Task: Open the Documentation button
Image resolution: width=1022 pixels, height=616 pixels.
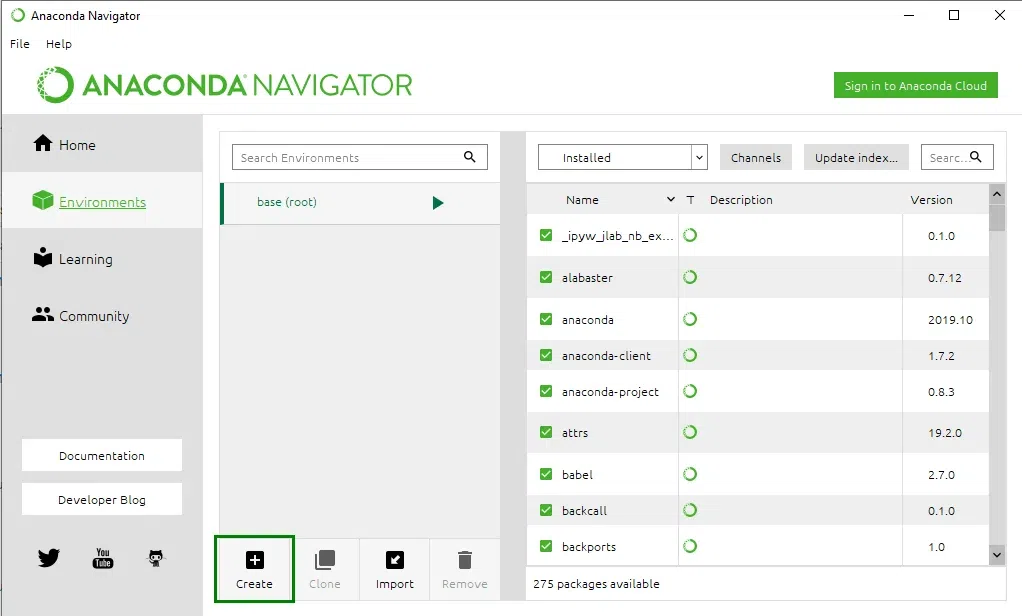Action: coord(102,455)
